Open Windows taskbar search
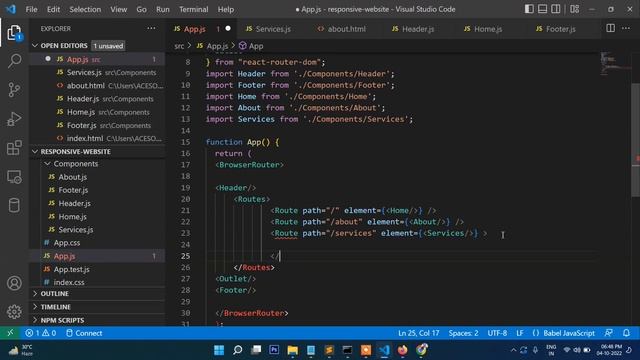 point(238,350)
